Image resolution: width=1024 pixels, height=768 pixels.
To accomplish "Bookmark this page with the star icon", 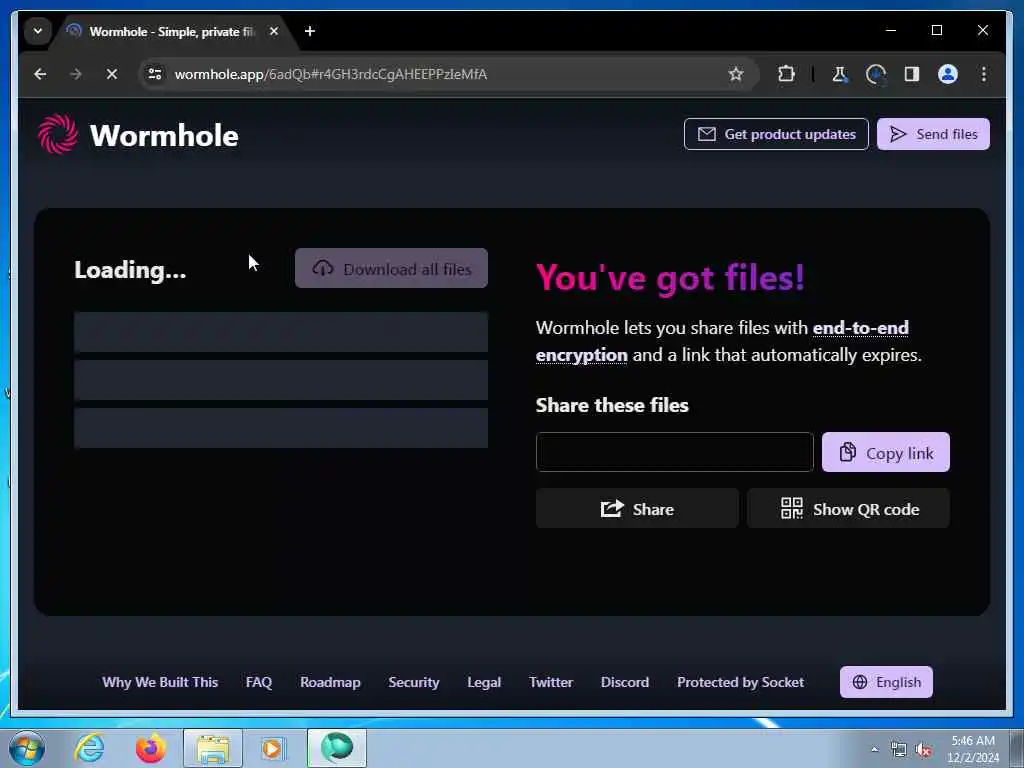I will click(x=736, y=74).
